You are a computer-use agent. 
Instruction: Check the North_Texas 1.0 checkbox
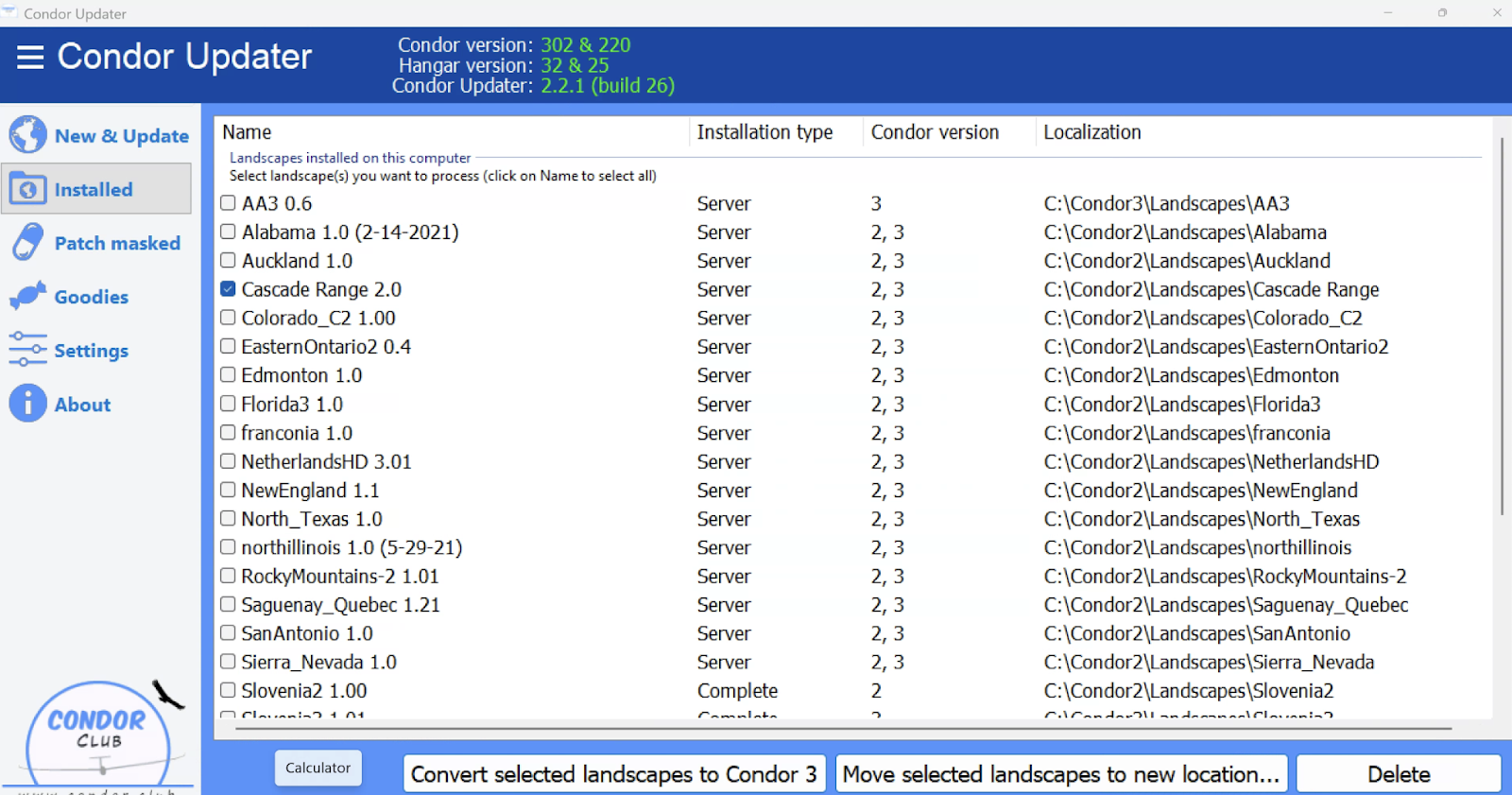228,518
